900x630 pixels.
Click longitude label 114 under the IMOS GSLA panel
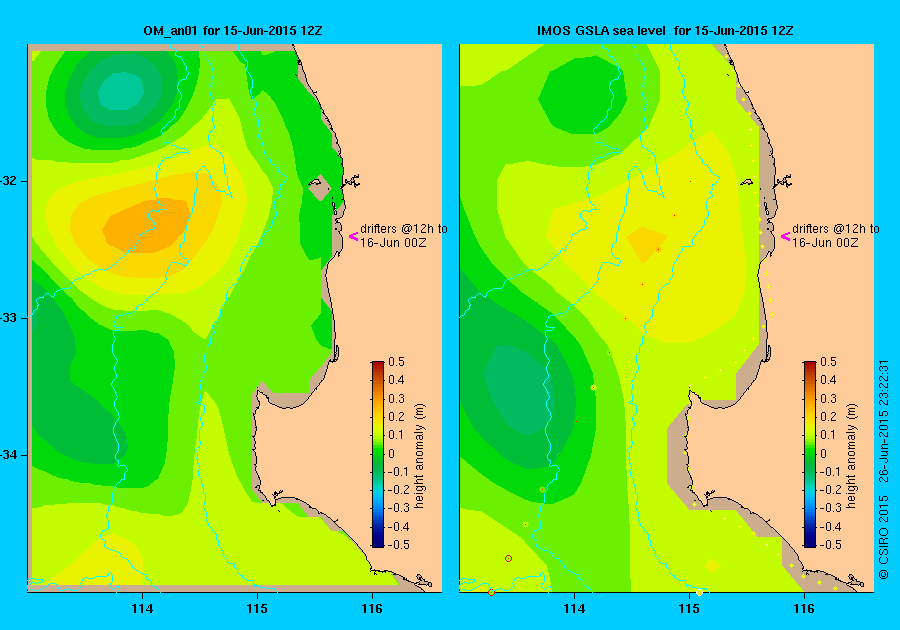coord(575,609)
